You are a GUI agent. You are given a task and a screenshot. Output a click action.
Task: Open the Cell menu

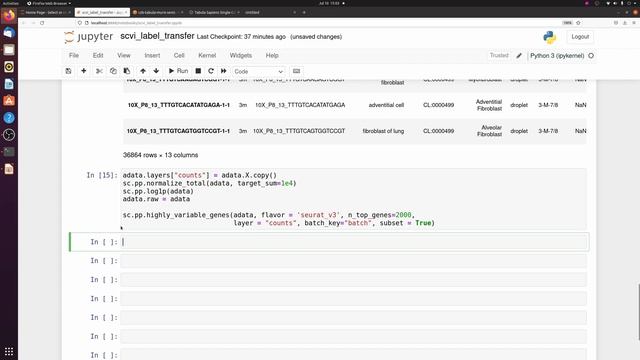179,56
